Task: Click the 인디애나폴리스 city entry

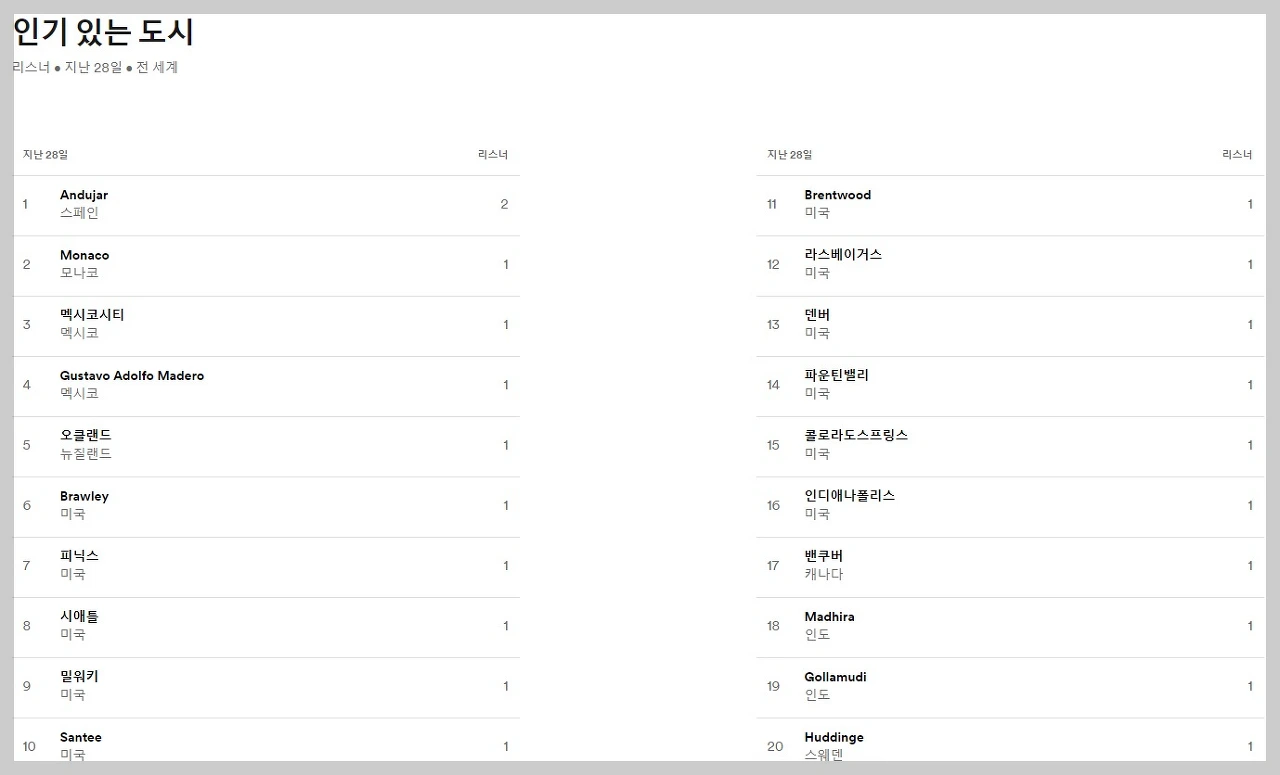Action: click(850, 495)
